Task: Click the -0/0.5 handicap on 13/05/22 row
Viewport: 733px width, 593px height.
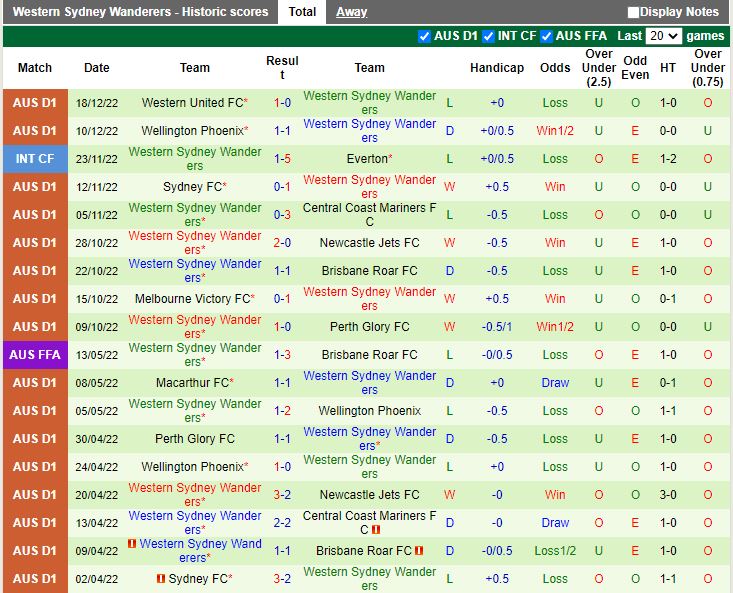Action: pos(497,355)
